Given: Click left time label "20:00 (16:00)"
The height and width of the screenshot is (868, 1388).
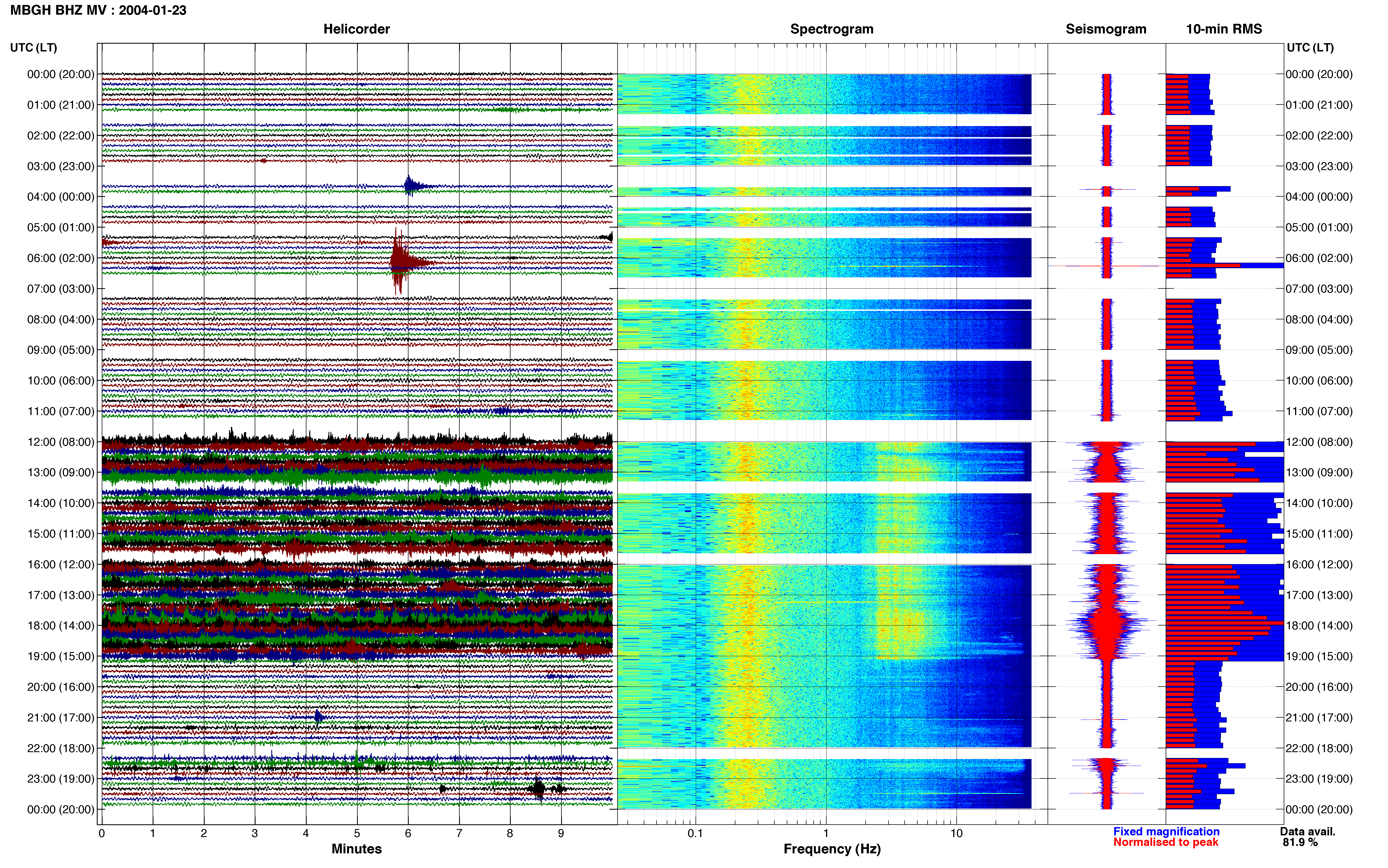Looking at the screenshot, I should tap(61, 687).
